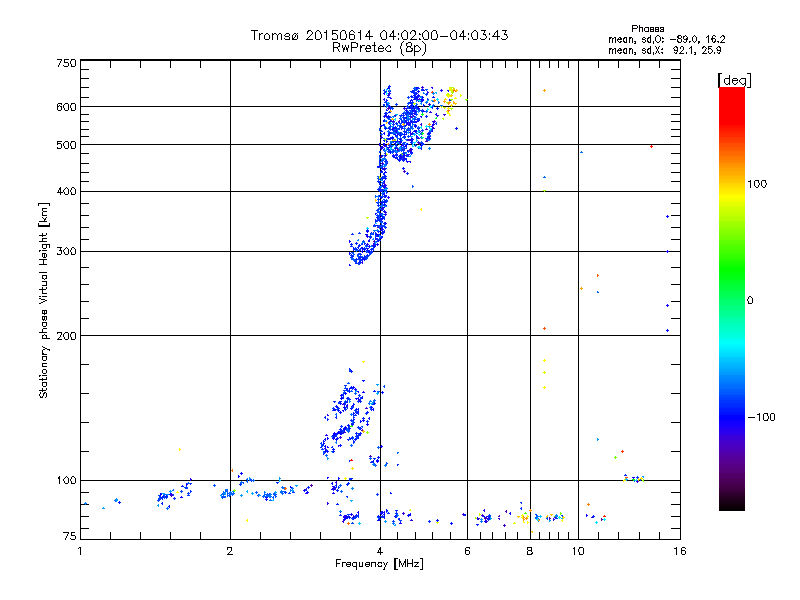Click the x-axis label '4'

380,551
